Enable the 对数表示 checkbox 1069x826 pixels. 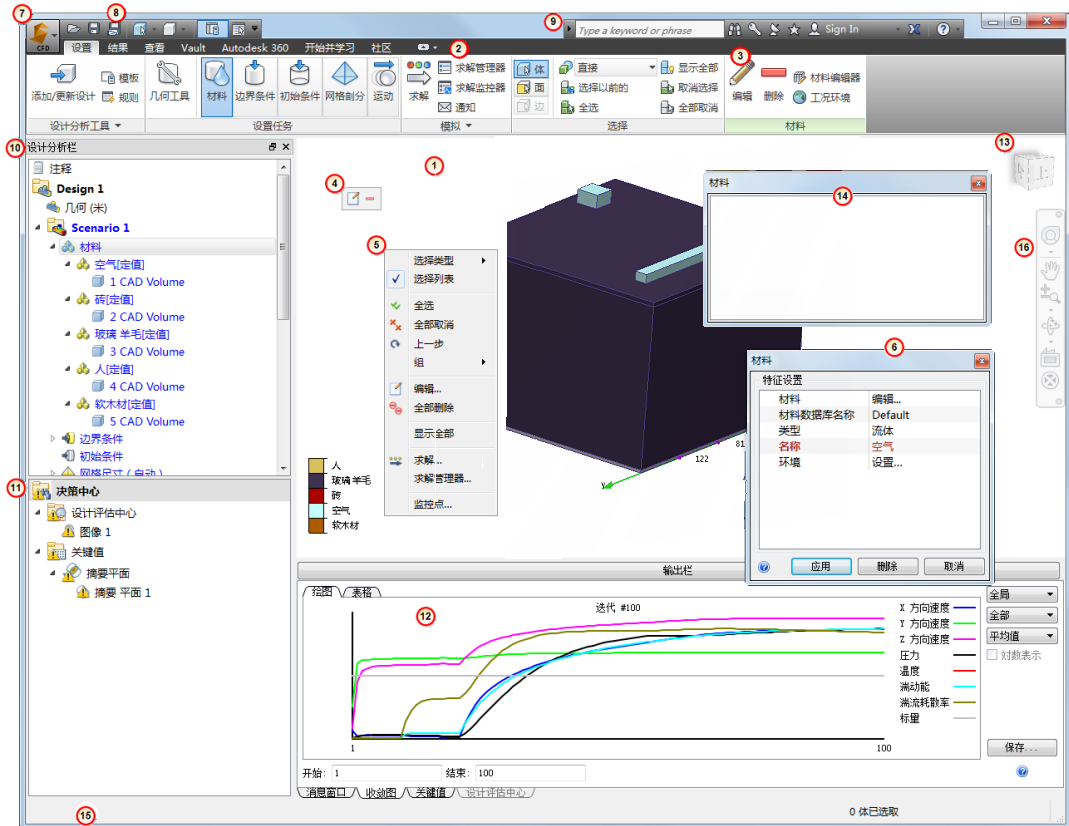click(992, 654)
